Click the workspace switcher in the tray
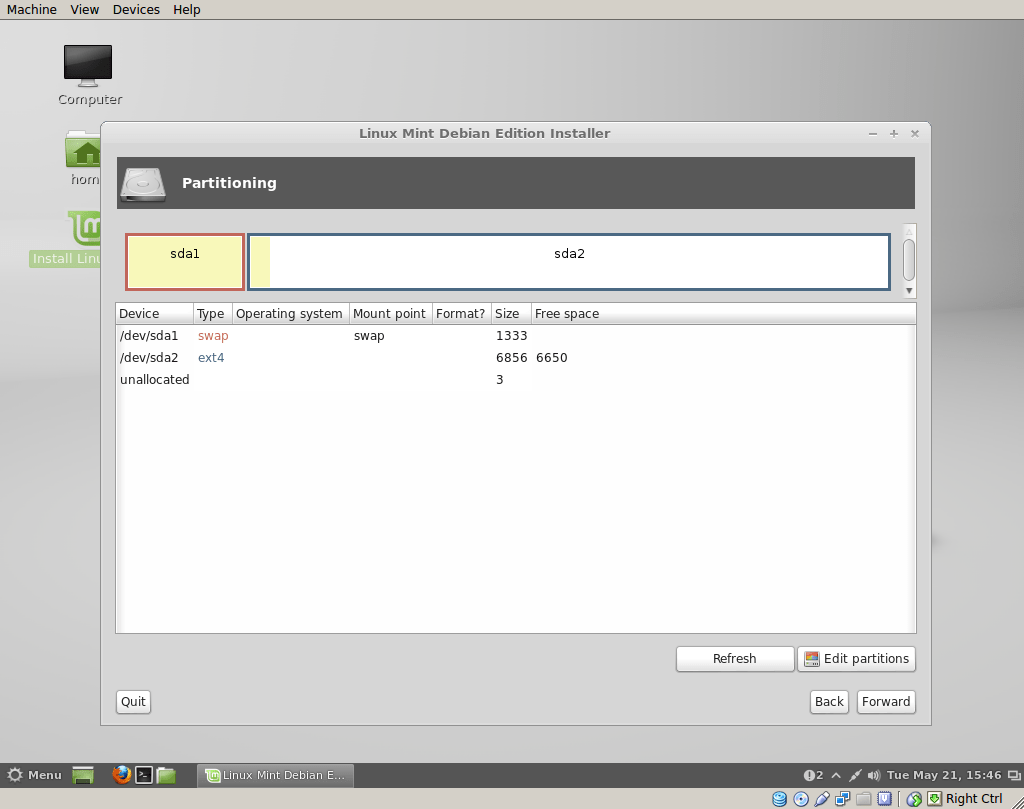1024x809 pixels. coord(1016,775)
